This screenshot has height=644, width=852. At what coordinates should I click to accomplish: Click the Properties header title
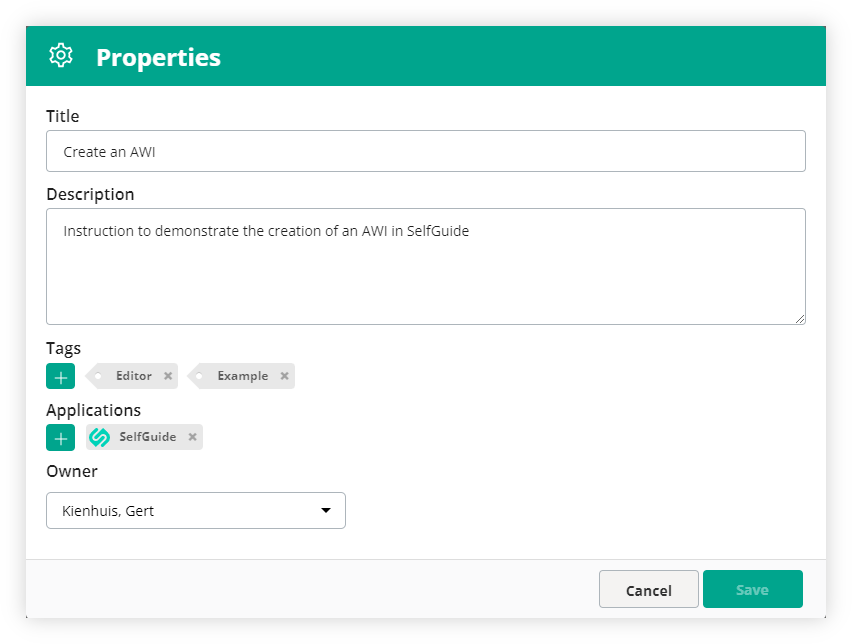pos(158,57)
